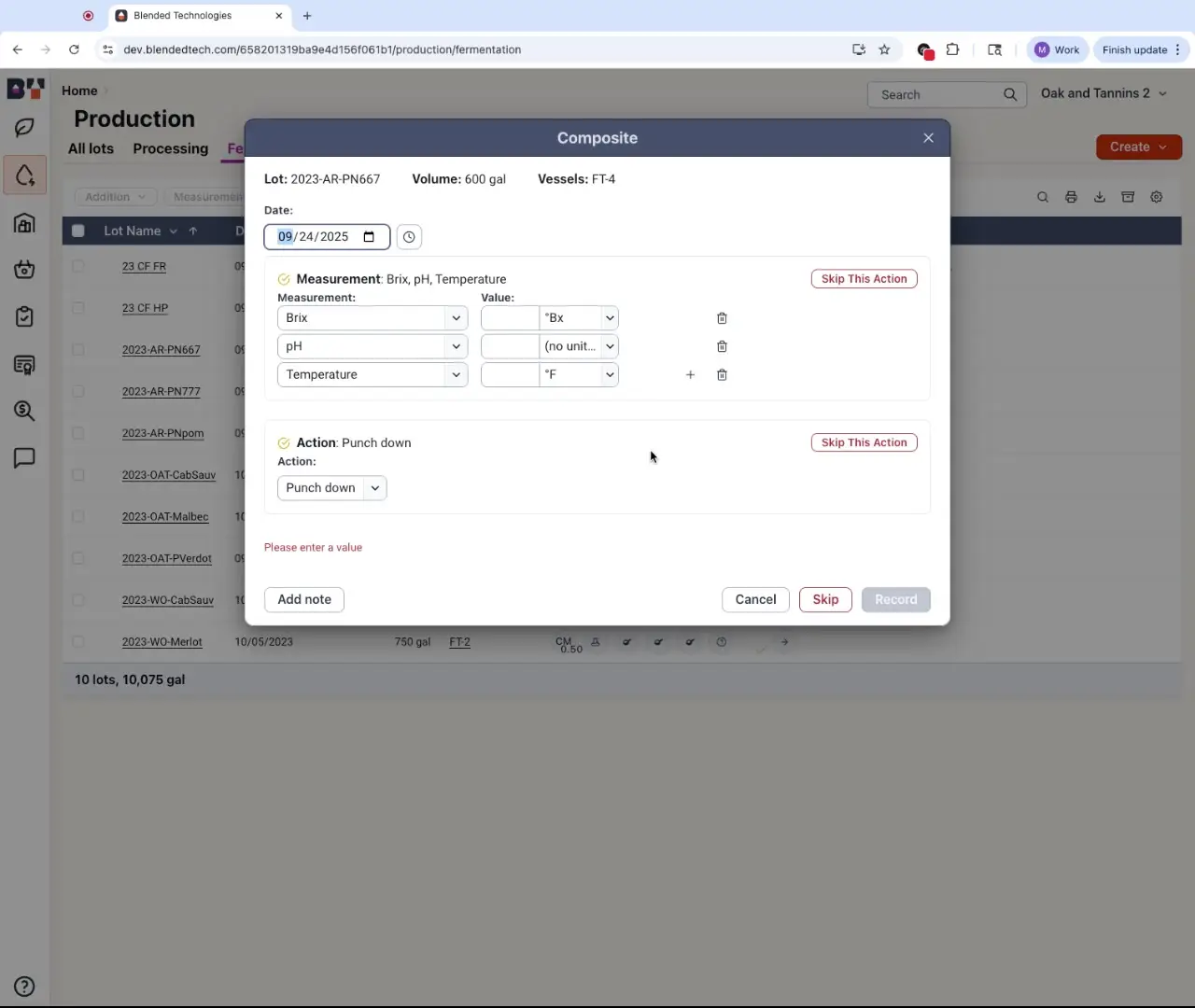Image resolution: width=1195 pixels, height=1008 pixels.
Task: Switch to the All lots tab
Action: pyautogui.click(x=91, y=148)
